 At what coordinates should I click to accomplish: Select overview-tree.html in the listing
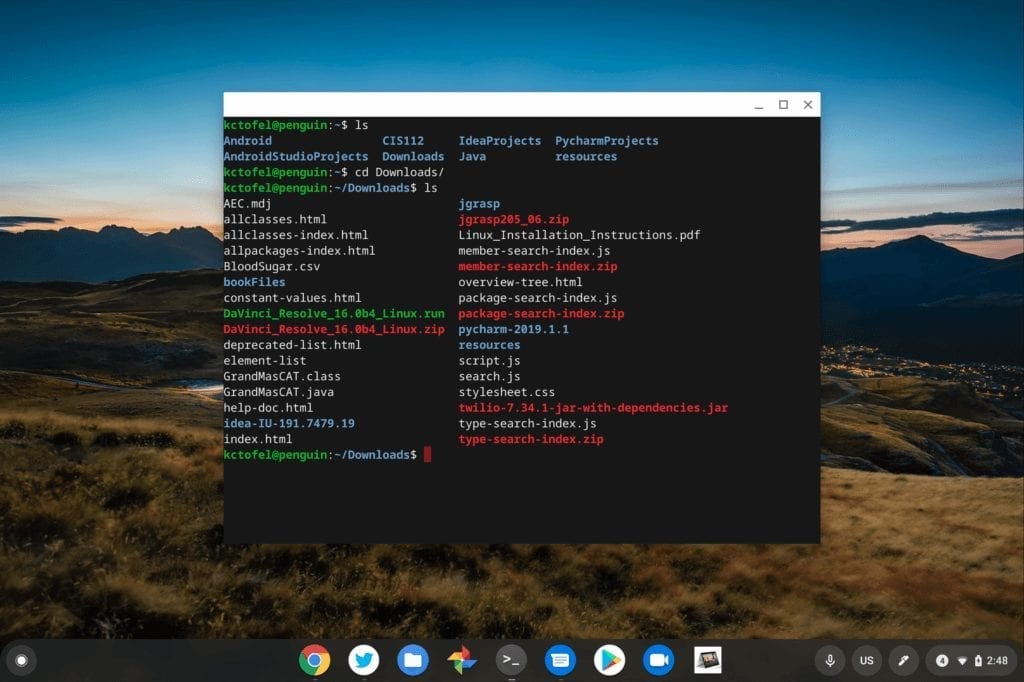[x=520, y=282]
